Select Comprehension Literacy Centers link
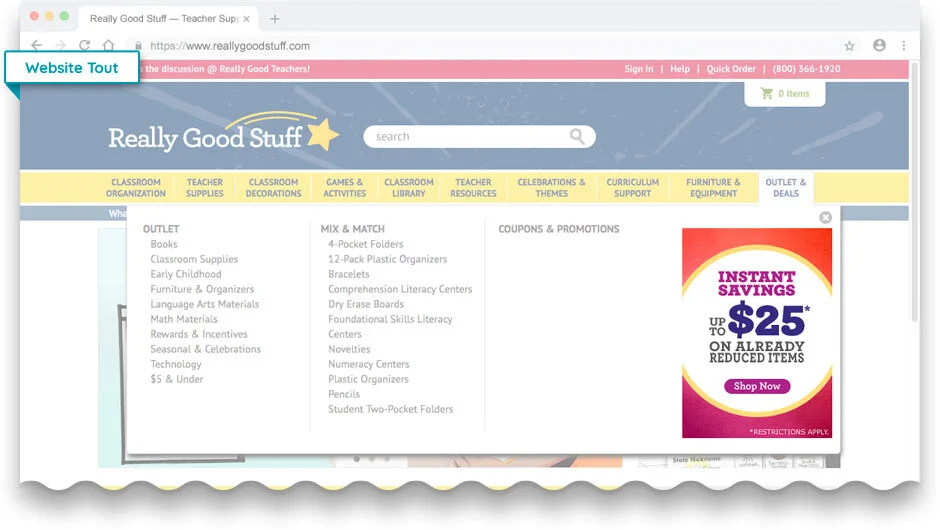This screenshot has height=530, width=940. click(400, 289)
